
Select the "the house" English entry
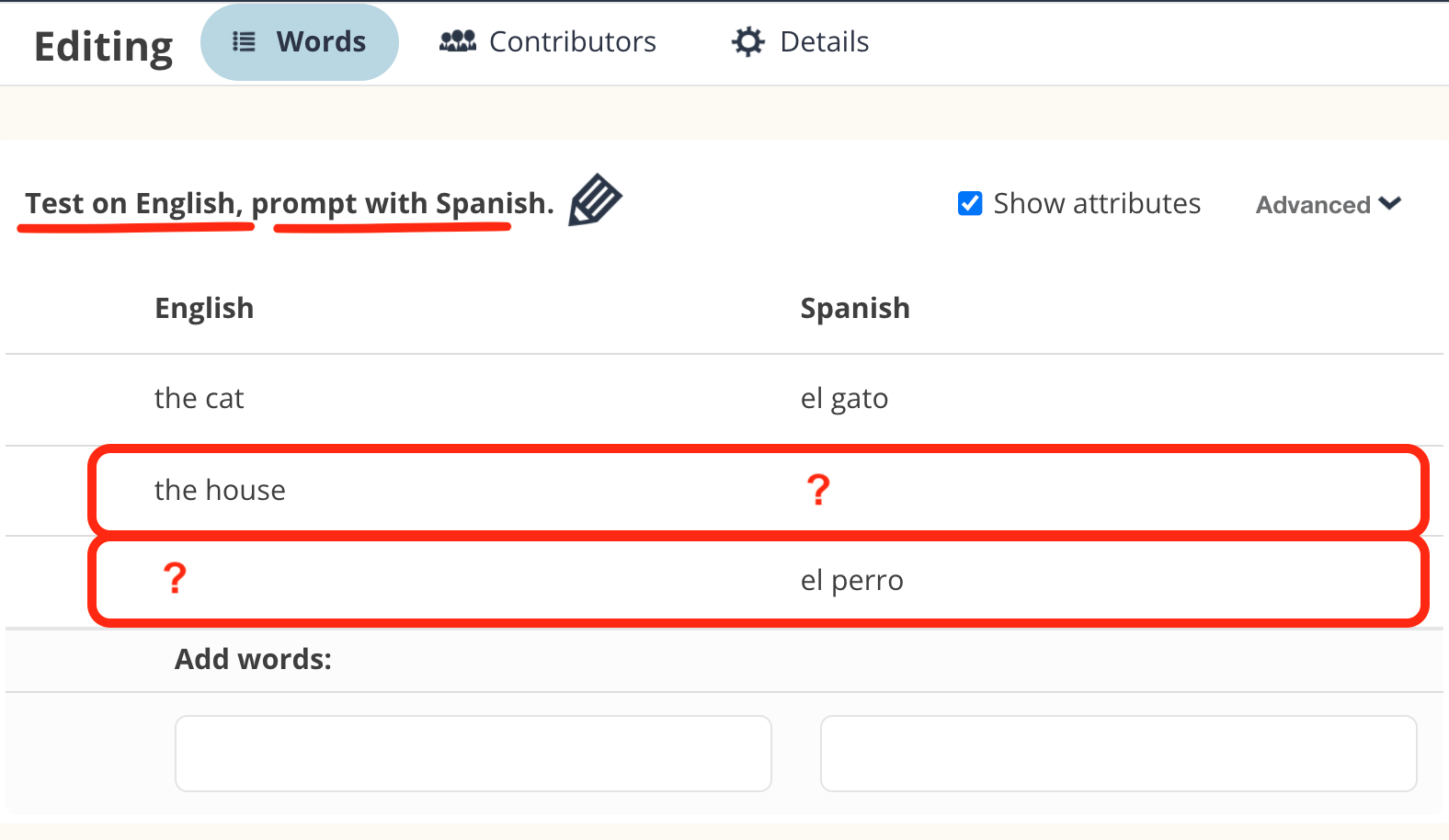[220, 490]
